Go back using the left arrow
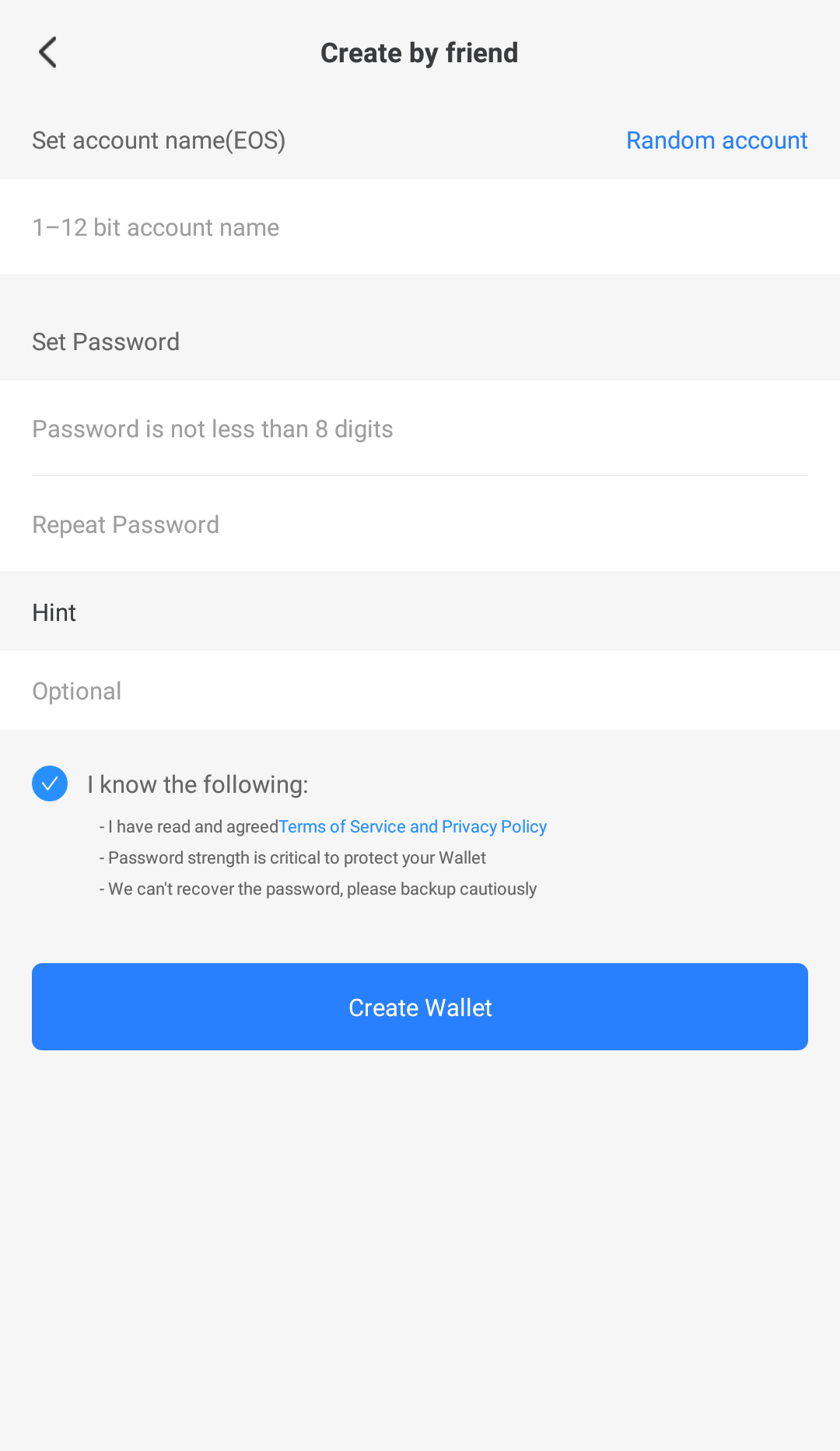This screenshot has height=1451, width=840. (48, 53)
